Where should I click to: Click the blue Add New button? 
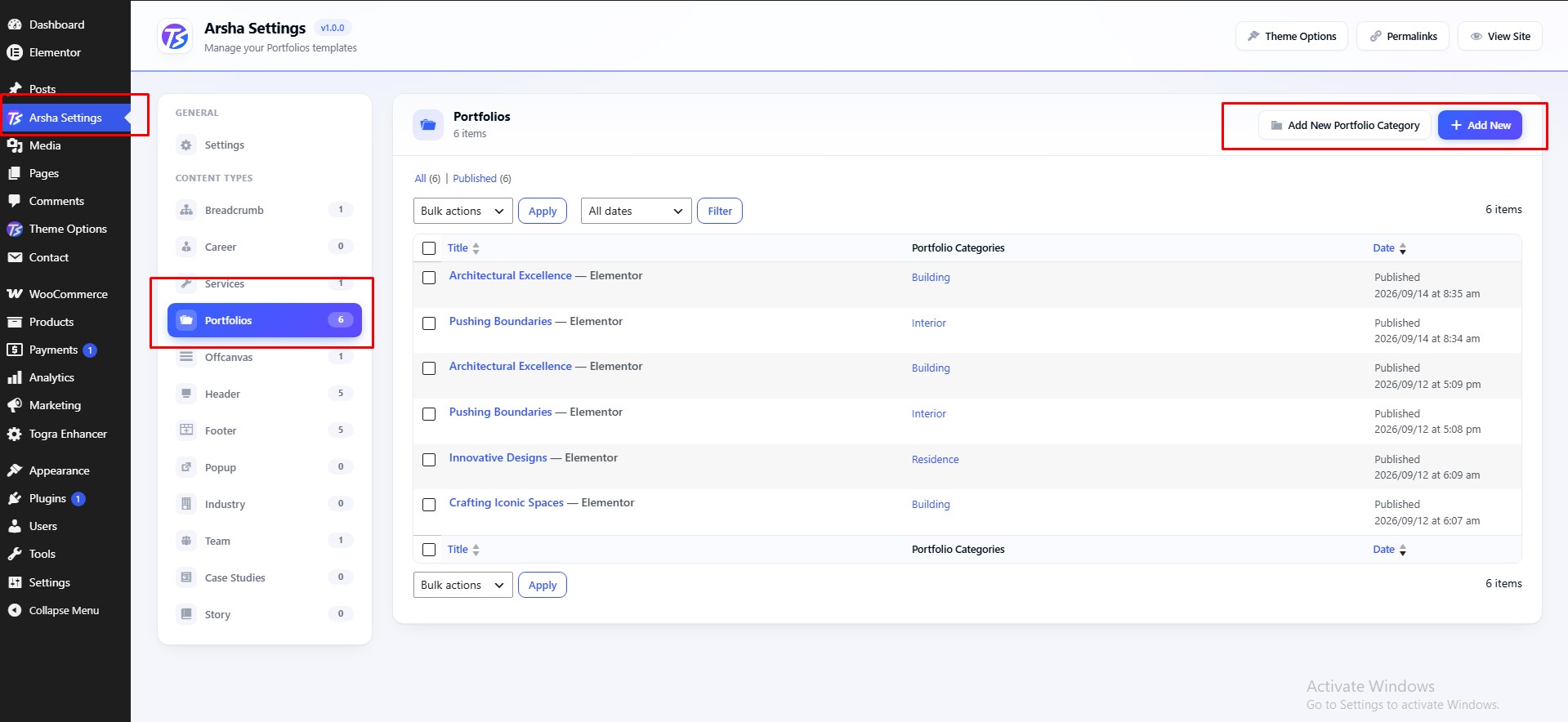(1480, 125)
